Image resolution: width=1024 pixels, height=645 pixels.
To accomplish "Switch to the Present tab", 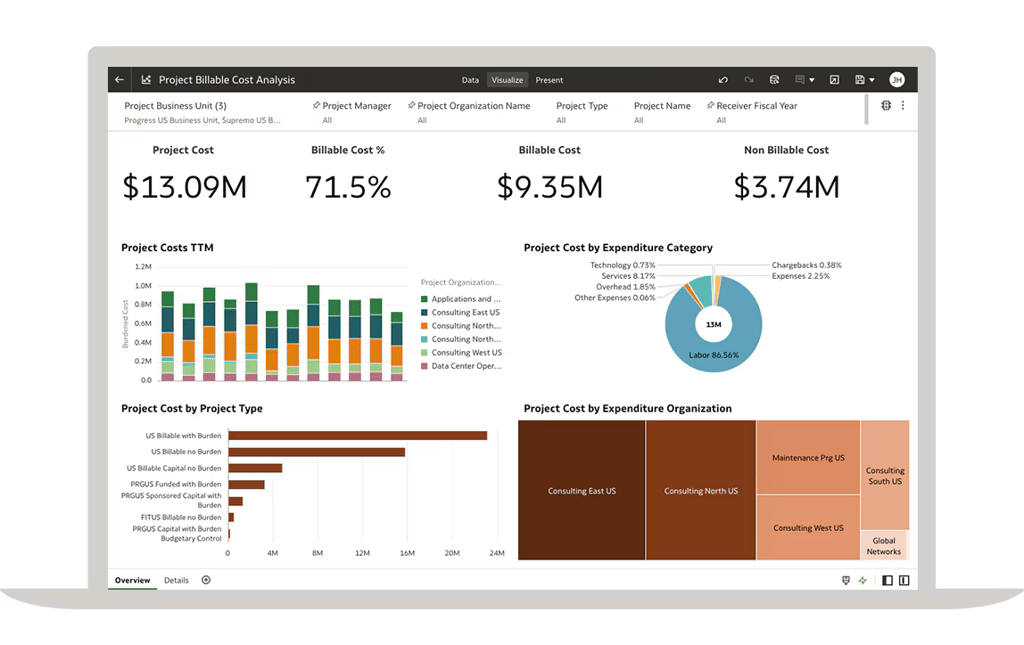I will [x=549, y=80].
